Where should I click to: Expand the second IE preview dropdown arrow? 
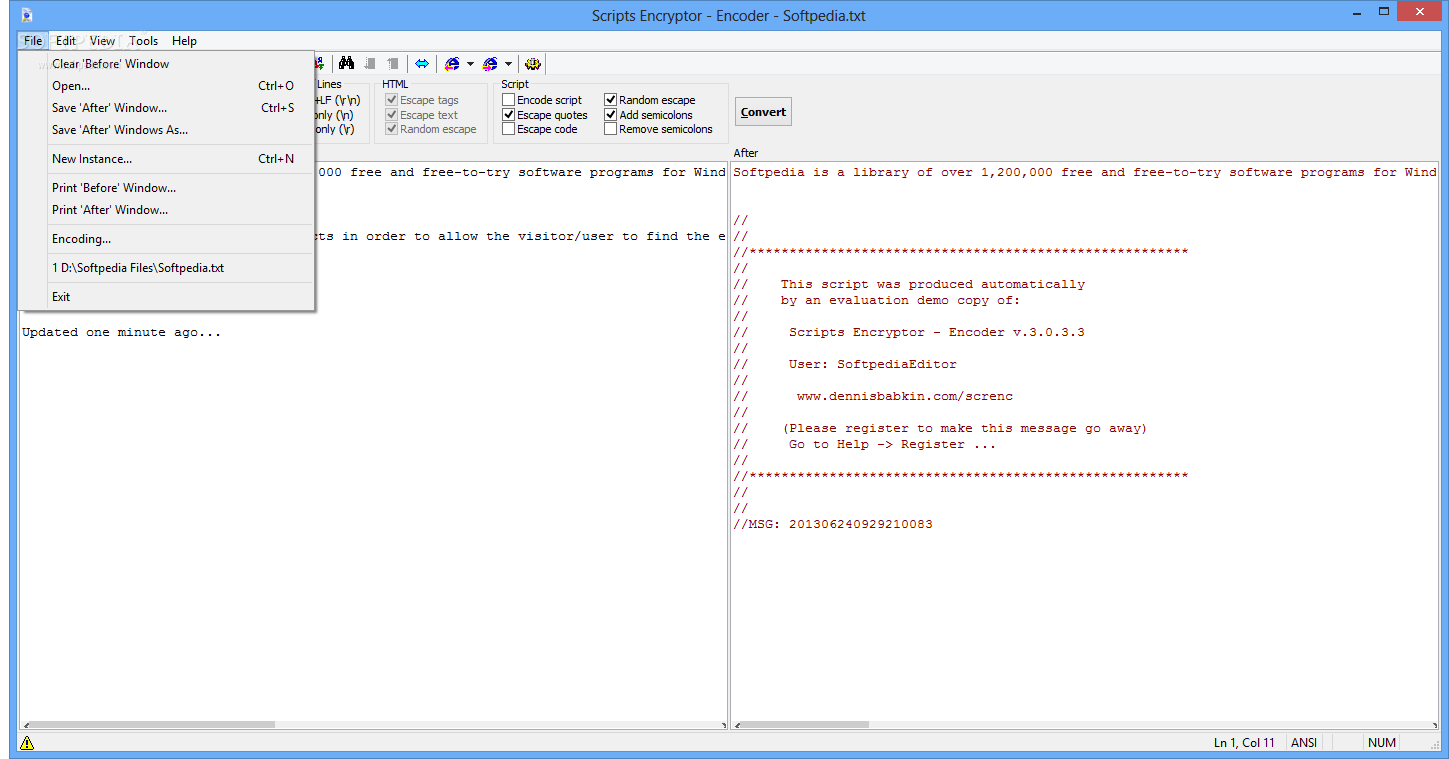pos(508,63)
